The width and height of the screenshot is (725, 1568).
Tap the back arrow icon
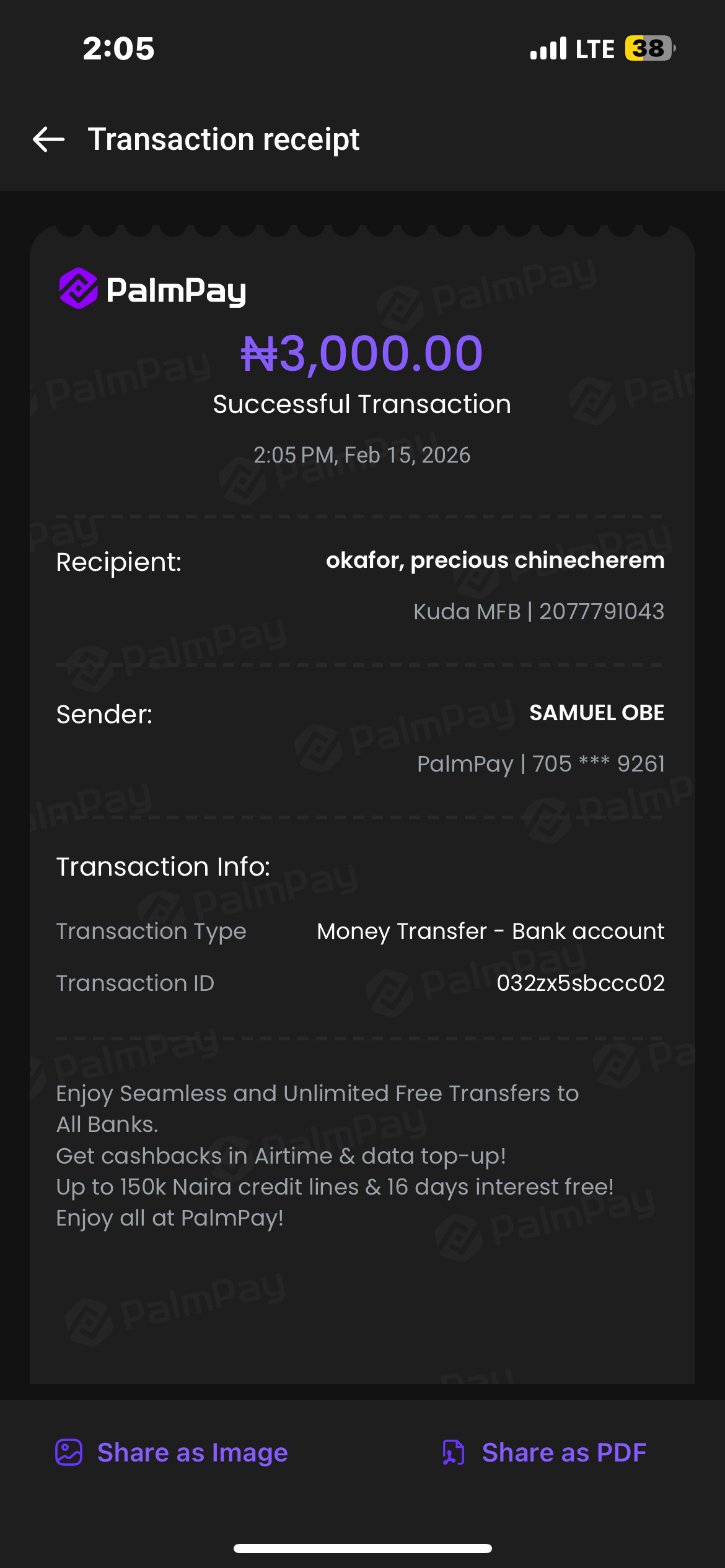click(48, 139)
